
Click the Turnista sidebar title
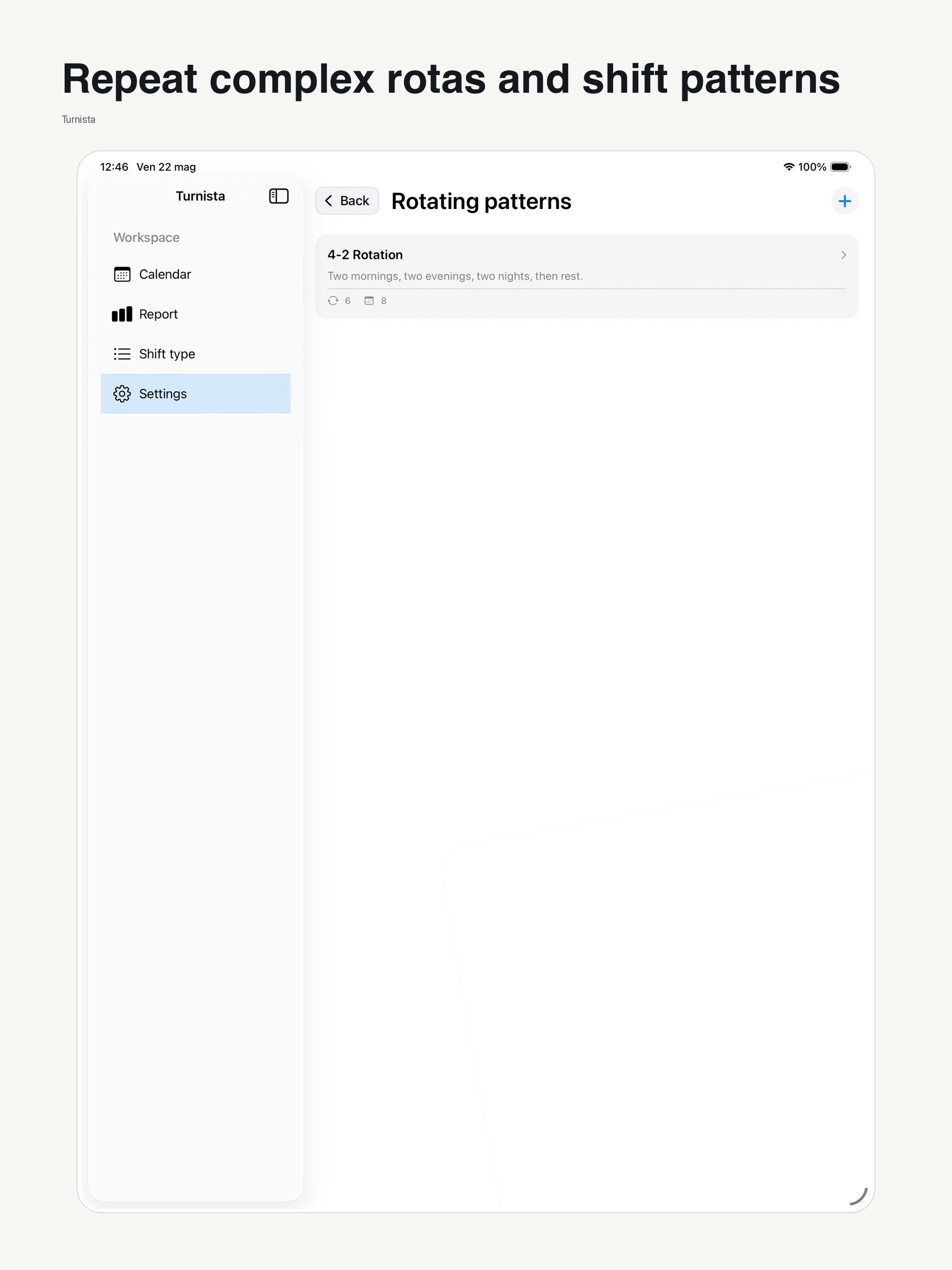[x=200, y=196]
